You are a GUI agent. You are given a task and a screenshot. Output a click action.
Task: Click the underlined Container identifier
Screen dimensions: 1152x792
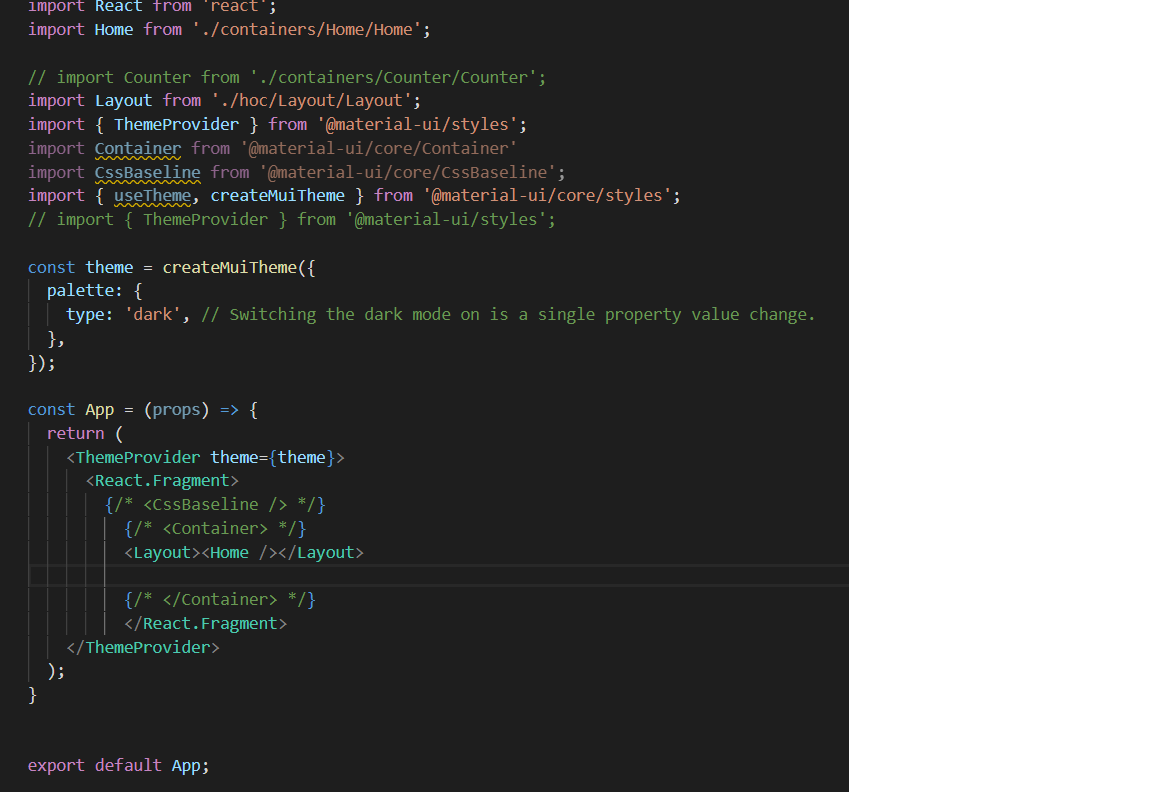tap(138, 147)
